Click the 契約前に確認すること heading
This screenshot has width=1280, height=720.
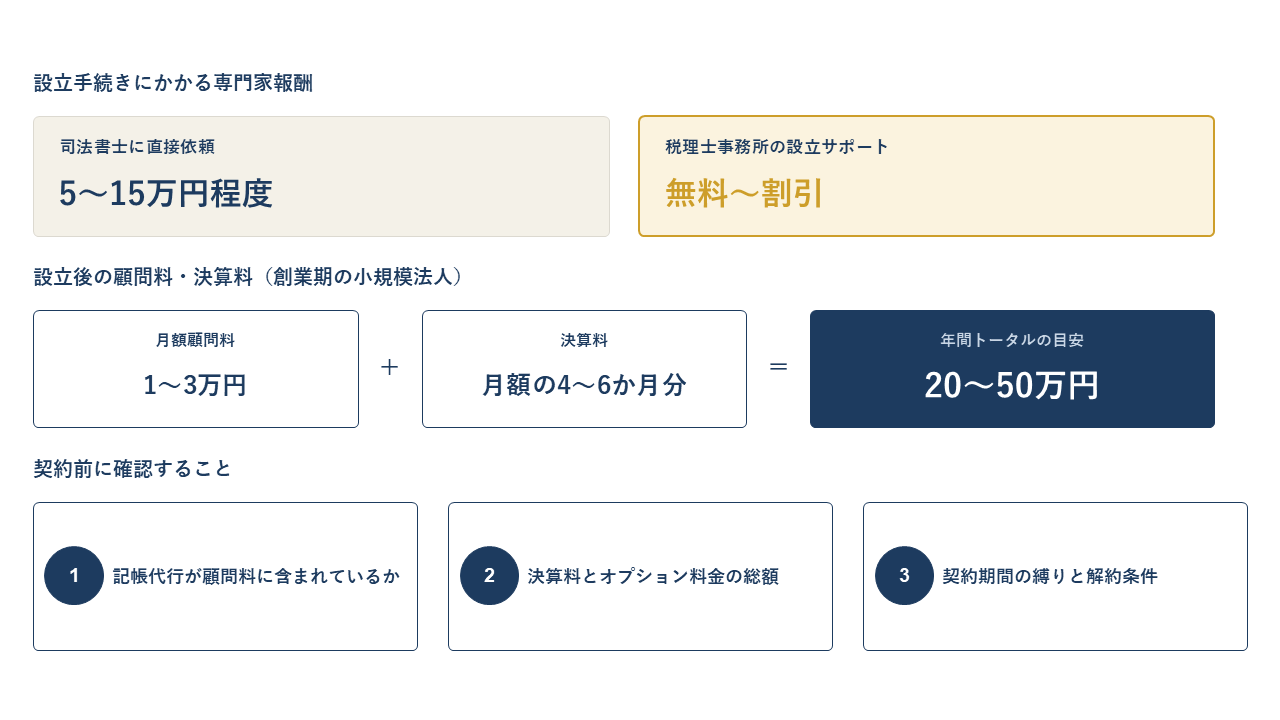[x=132, y=468]
